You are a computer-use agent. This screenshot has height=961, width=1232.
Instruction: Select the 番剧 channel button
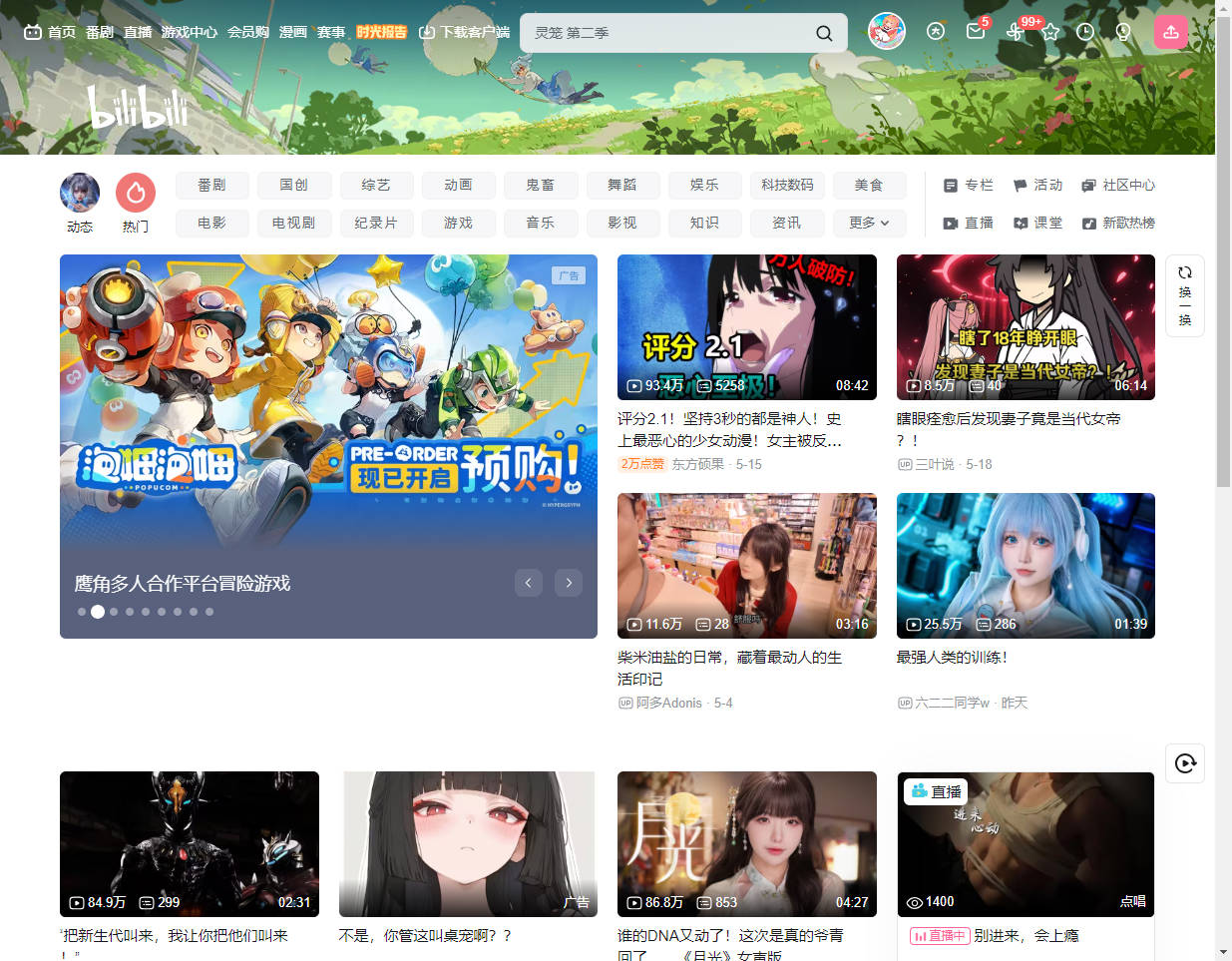212,186
